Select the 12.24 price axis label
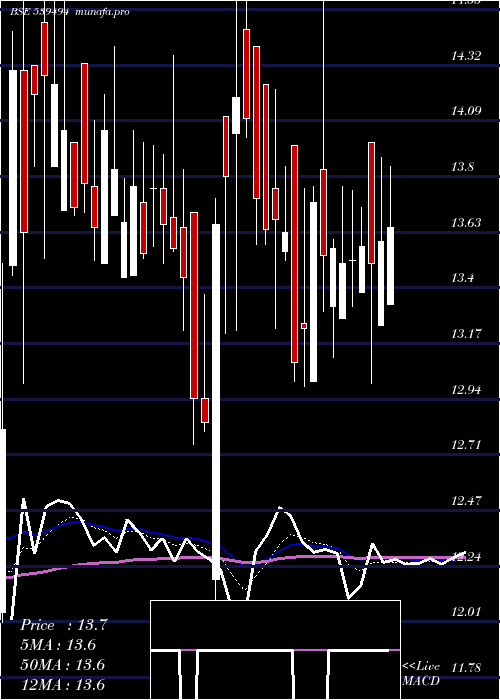The width and height of the screenshot is (500, 700). [x=466, y=557]
